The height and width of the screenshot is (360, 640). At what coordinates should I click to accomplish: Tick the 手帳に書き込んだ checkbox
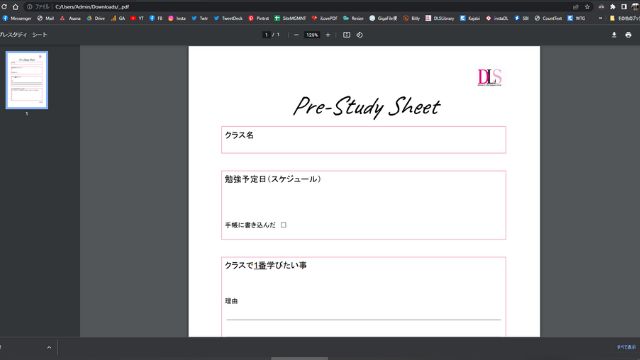pyautogui.click(x=284, y=225)
